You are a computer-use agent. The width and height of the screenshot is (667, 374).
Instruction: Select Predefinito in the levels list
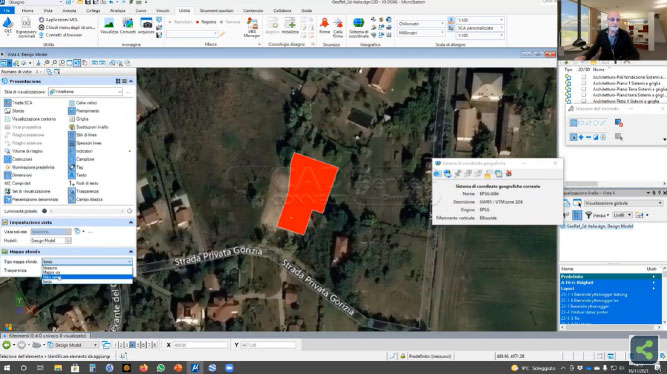coord(610,277)
